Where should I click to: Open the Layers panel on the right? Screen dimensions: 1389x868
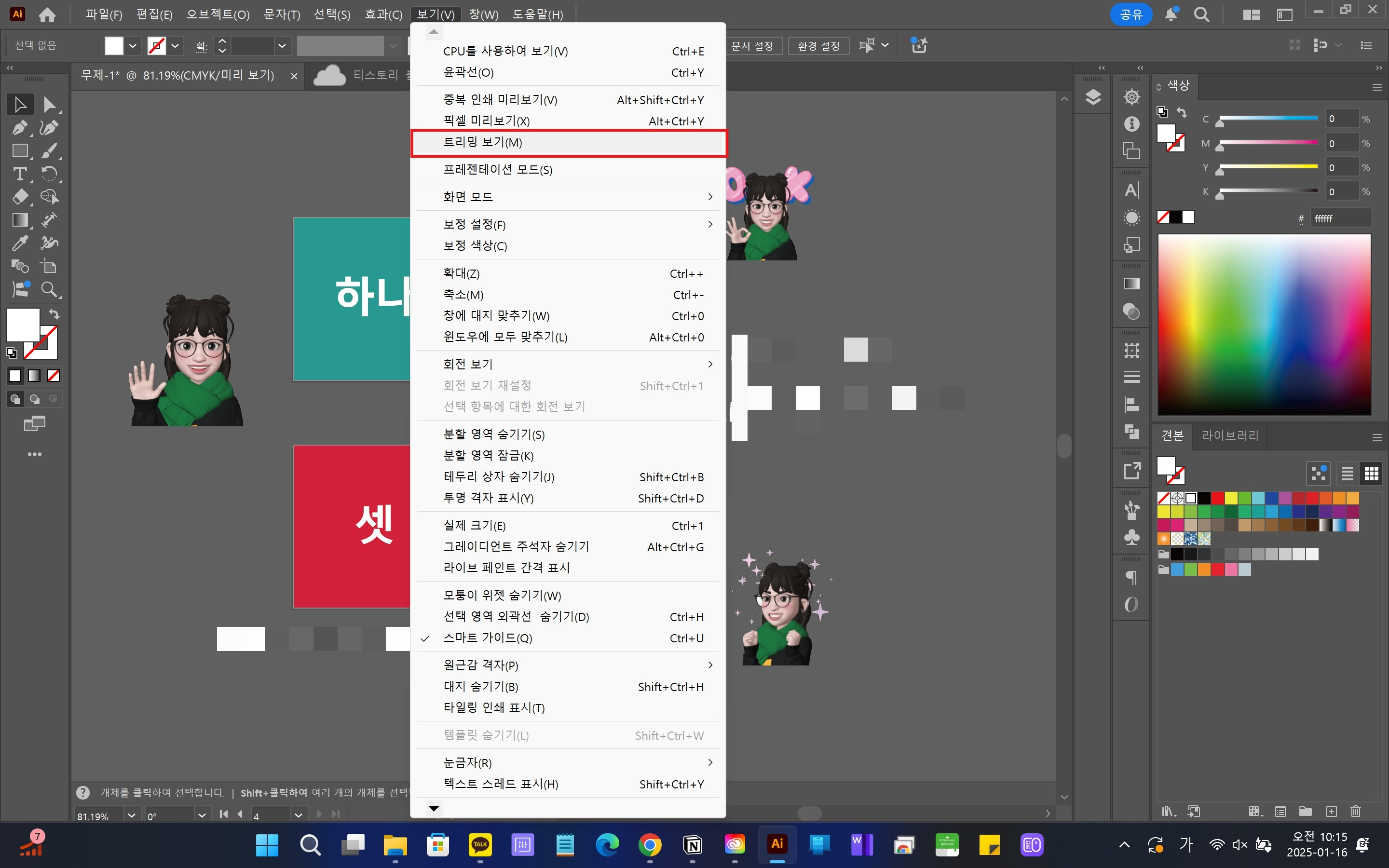1093,97
